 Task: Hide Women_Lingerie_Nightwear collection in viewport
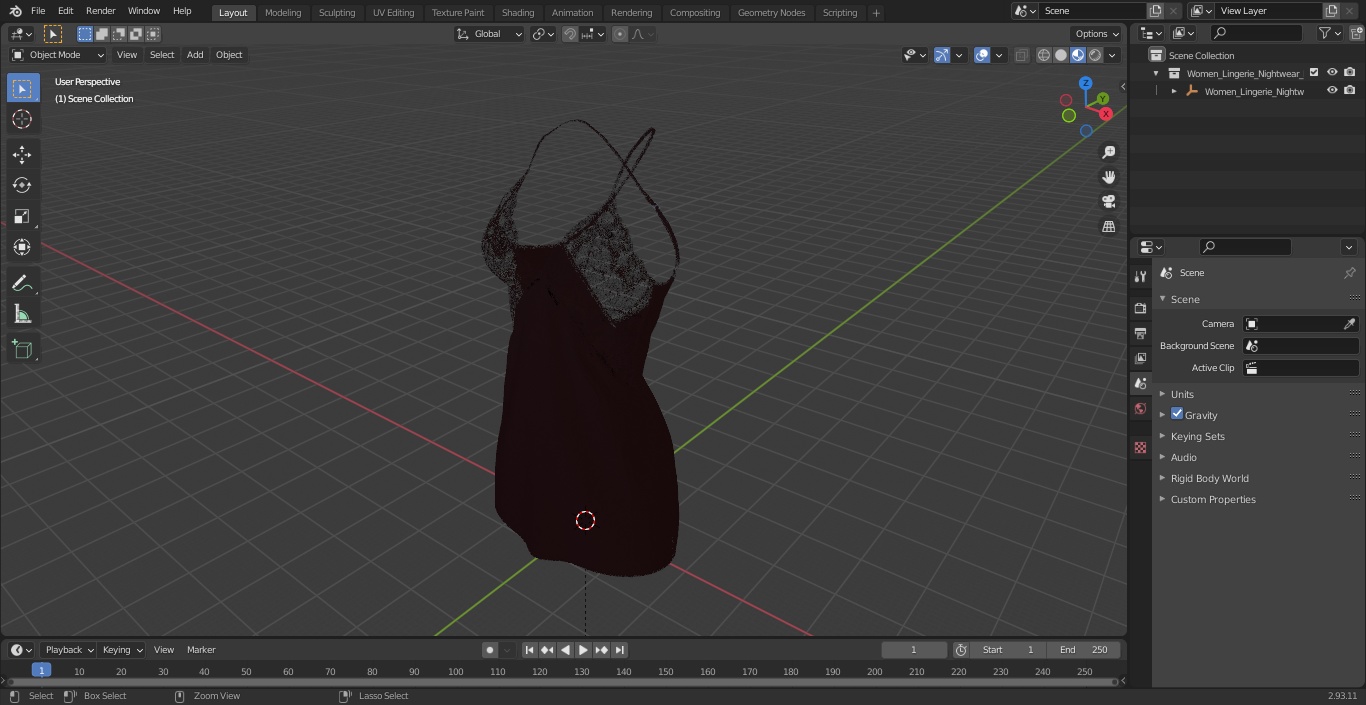point(1332,72)
